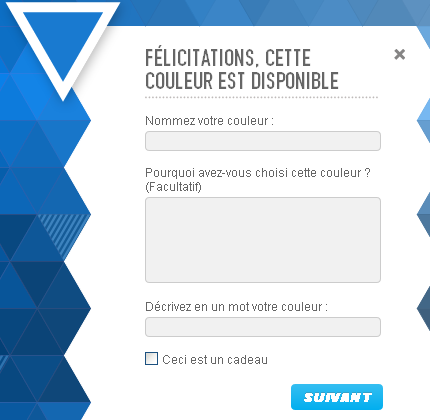Tick the 'Ceci est un cadeau' checkbox

pos(151,359)
